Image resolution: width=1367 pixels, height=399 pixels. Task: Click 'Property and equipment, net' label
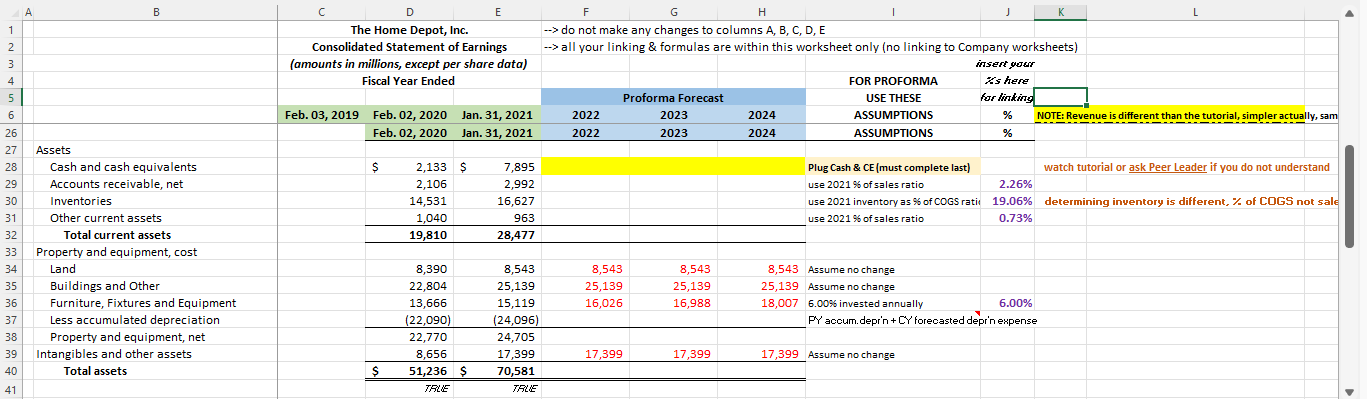click(x=127, y=337)
